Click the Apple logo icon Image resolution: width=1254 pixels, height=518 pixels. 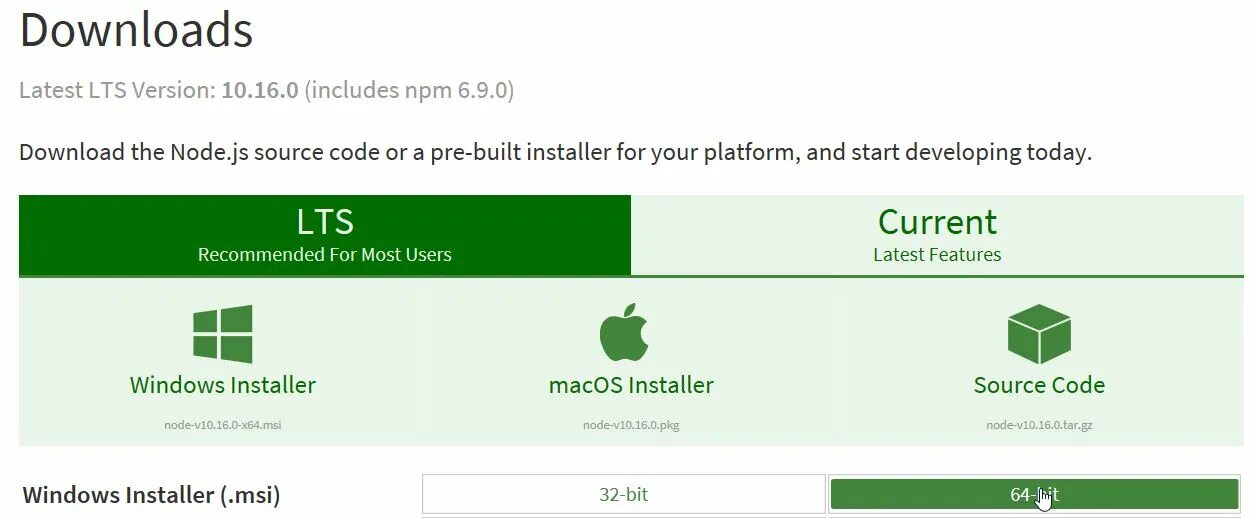coord(625,333)
